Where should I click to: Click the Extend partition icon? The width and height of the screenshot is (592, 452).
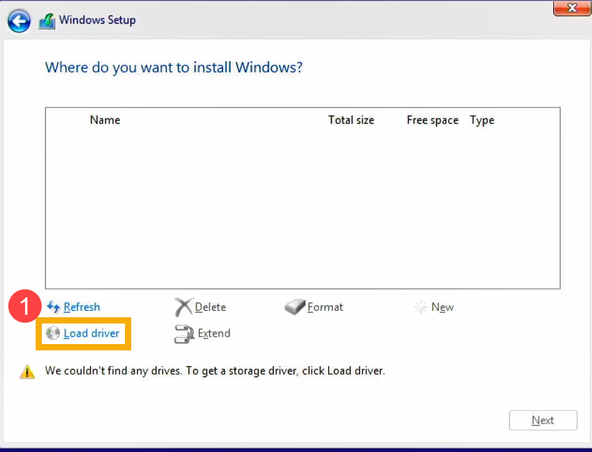(x=184, y=334)
